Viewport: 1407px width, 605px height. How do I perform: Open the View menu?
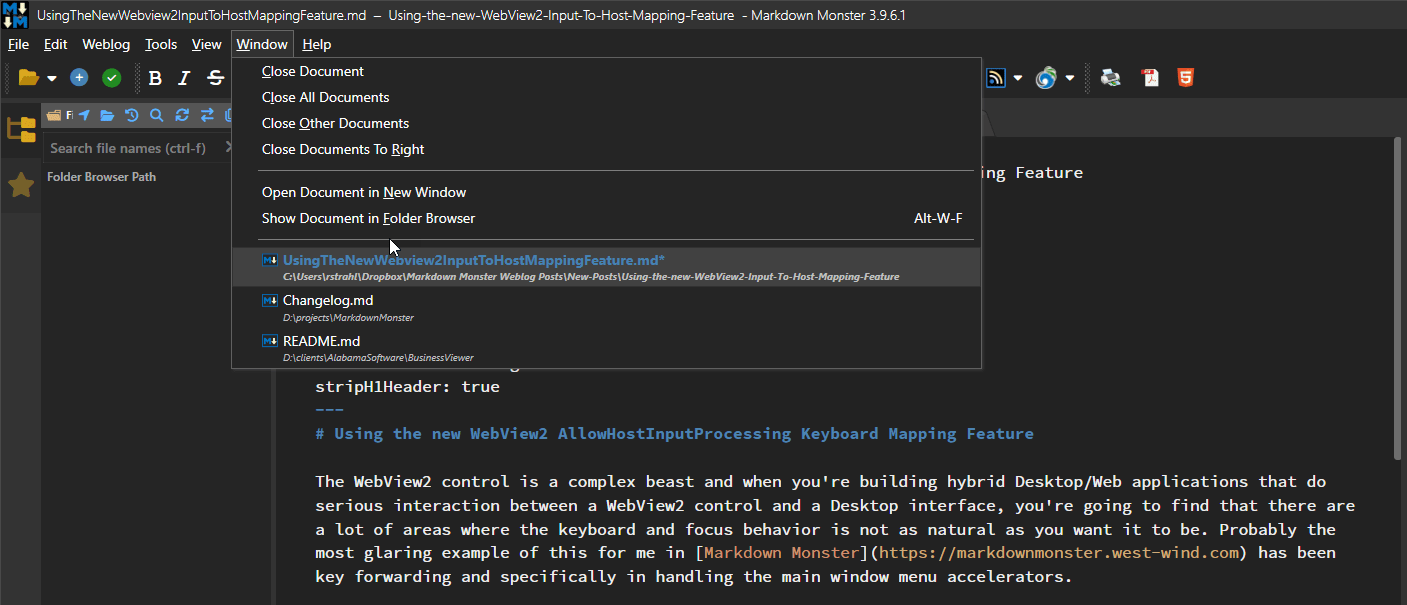click(207, 44)
